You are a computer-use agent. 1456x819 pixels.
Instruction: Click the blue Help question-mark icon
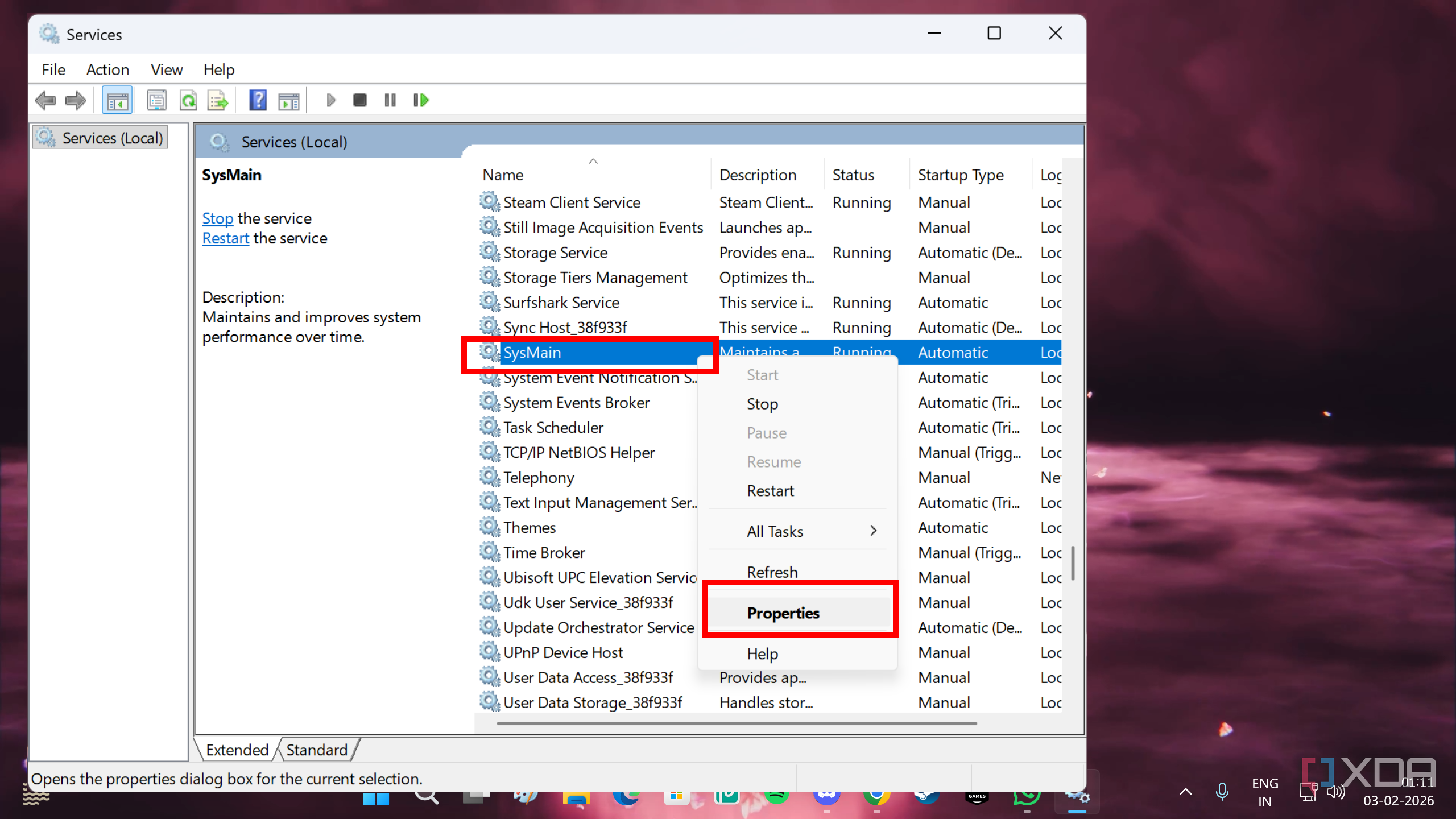(x=258, y=101)
